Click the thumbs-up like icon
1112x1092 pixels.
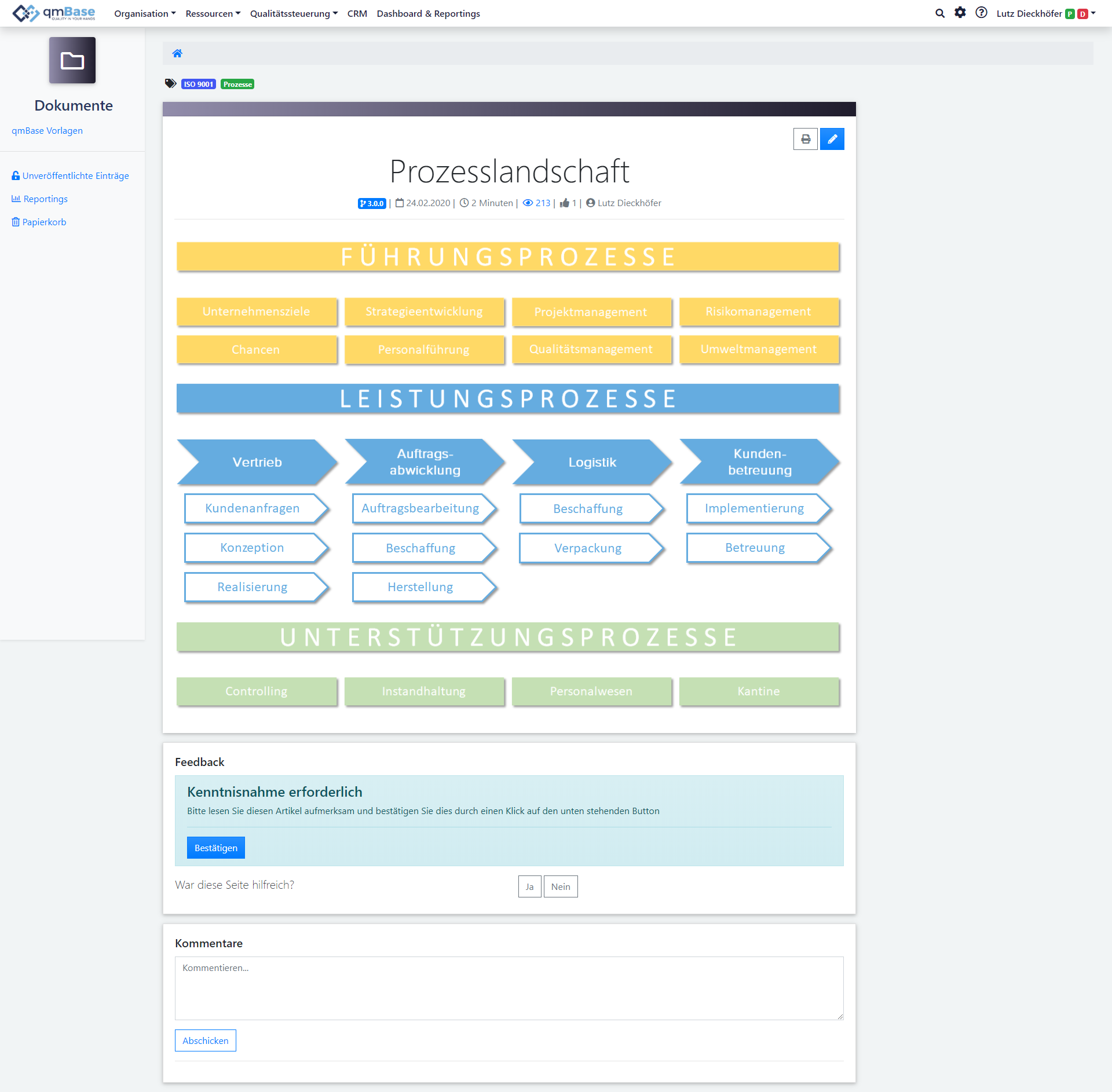coord(565,203)
